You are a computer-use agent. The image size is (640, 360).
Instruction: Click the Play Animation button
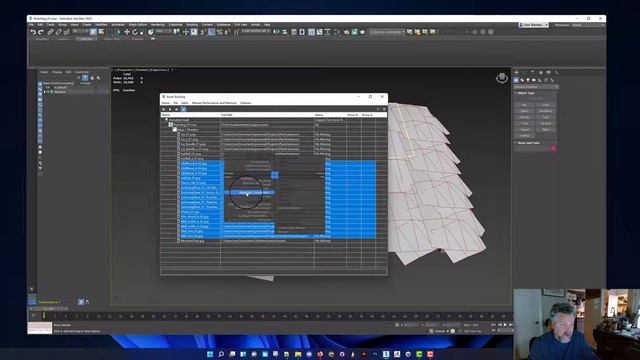[x=505, y=325]
